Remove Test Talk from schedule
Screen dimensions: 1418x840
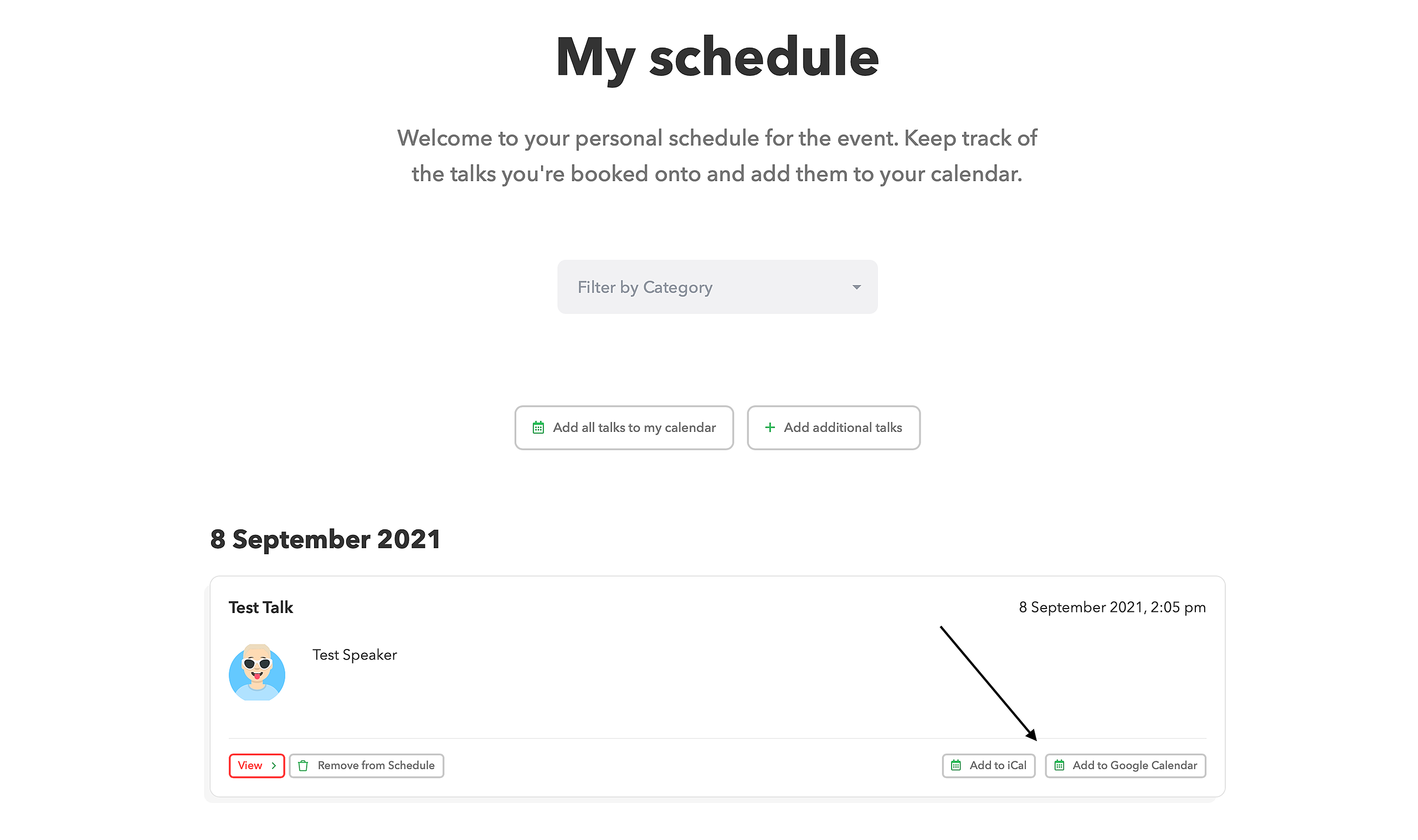[x=366, y=765]
